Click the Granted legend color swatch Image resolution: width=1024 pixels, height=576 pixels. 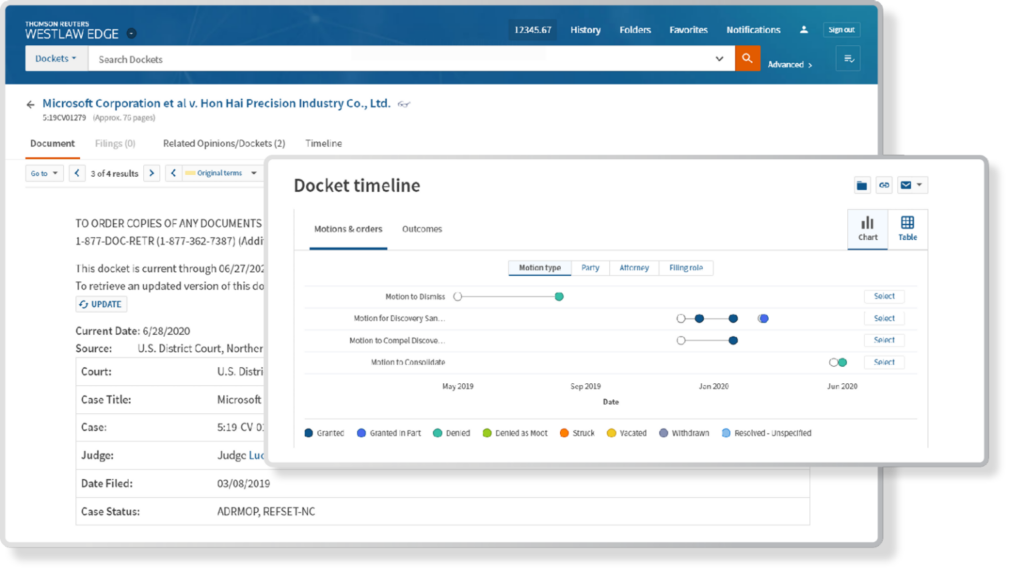(x=309, y=433)
